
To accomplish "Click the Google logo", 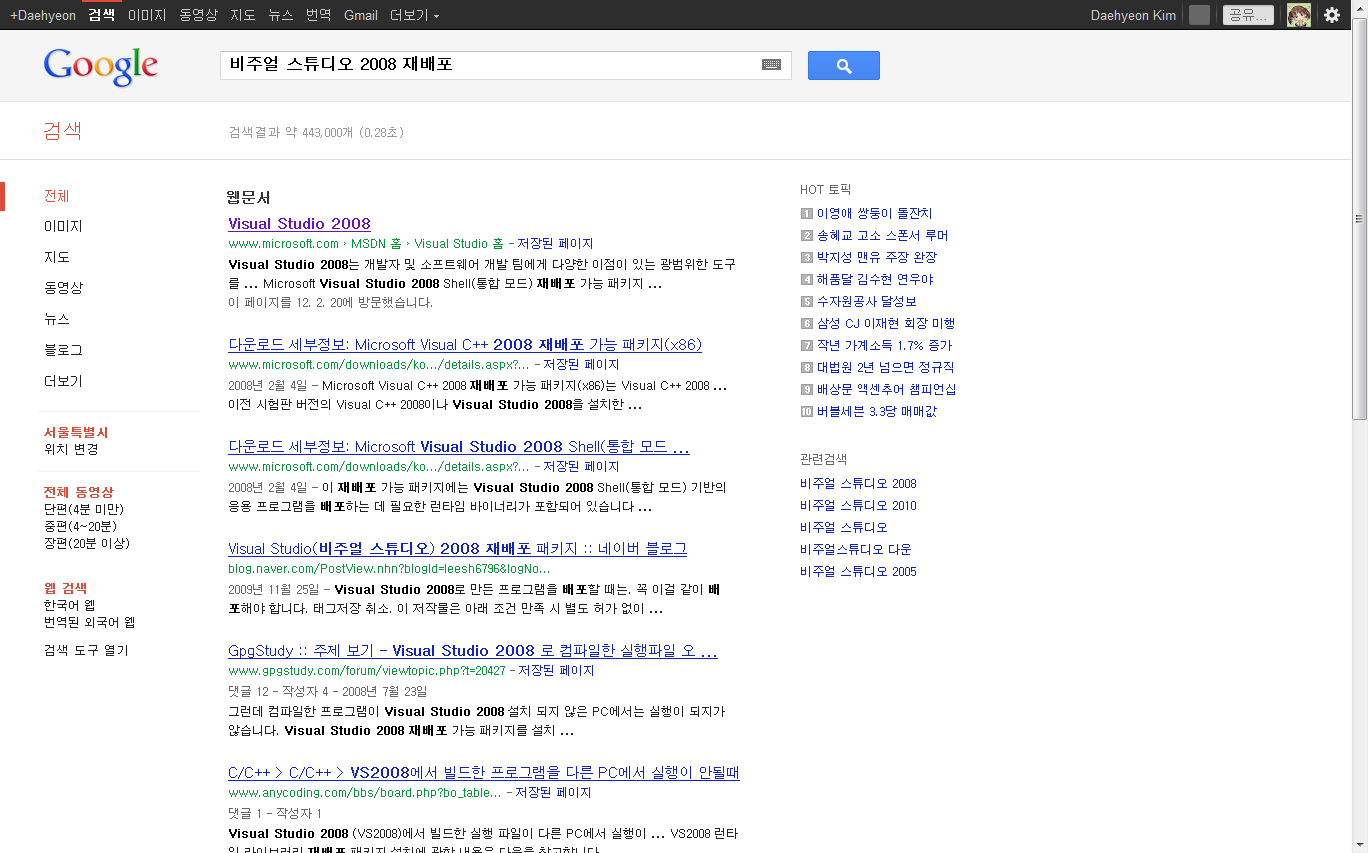I will coord(101,67).
